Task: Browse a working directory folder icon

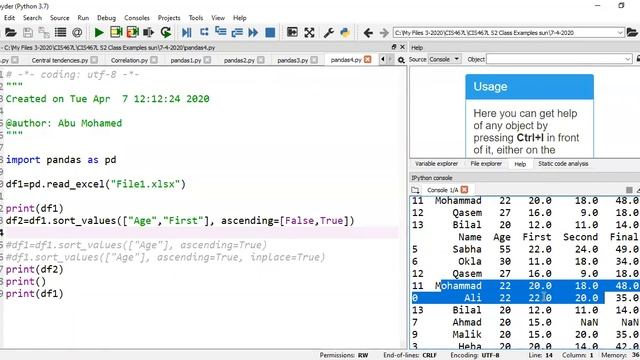Action: 632,32
